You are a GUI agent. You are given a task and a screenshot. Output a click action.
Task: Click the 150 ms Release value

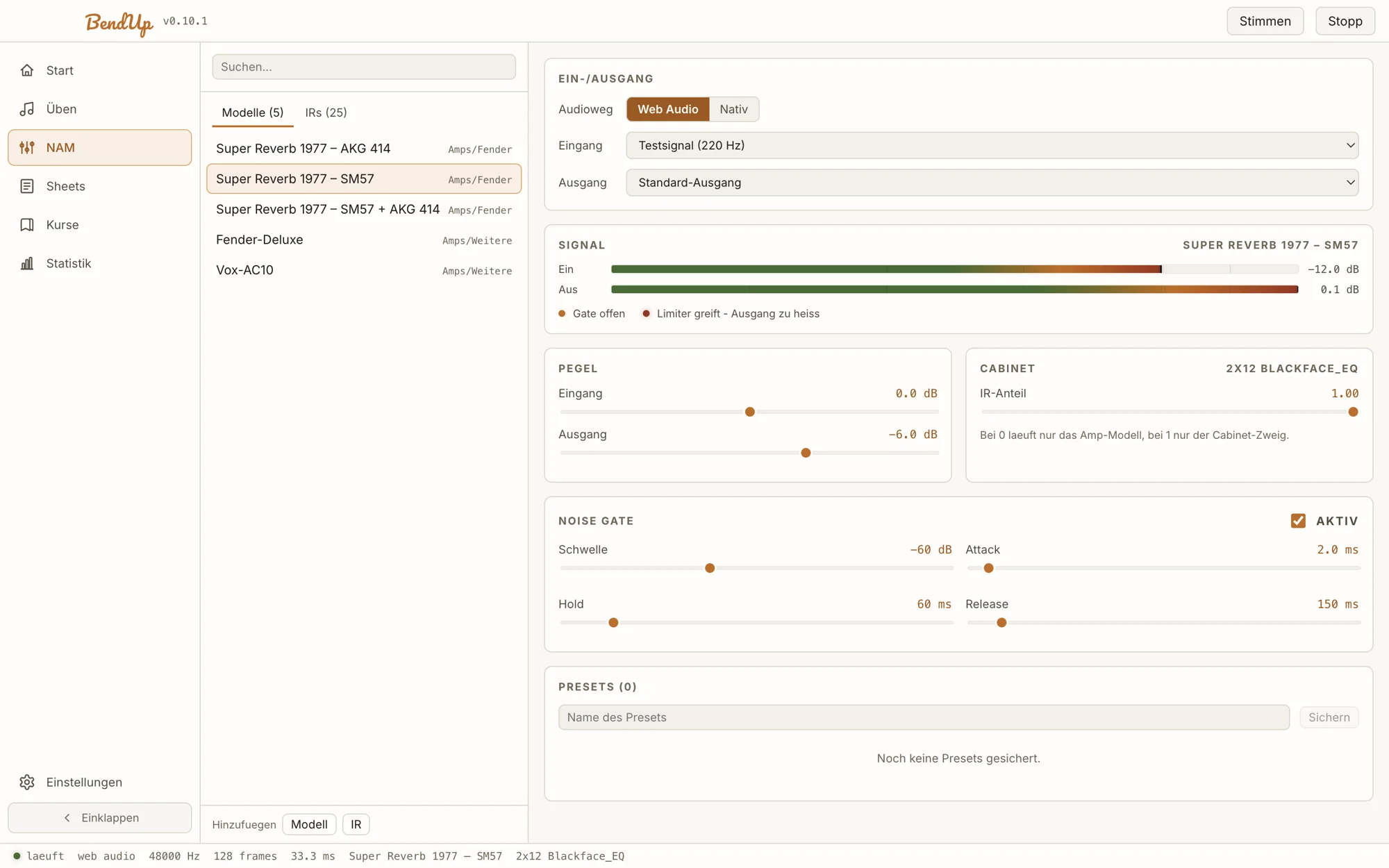coord(1338,604)
